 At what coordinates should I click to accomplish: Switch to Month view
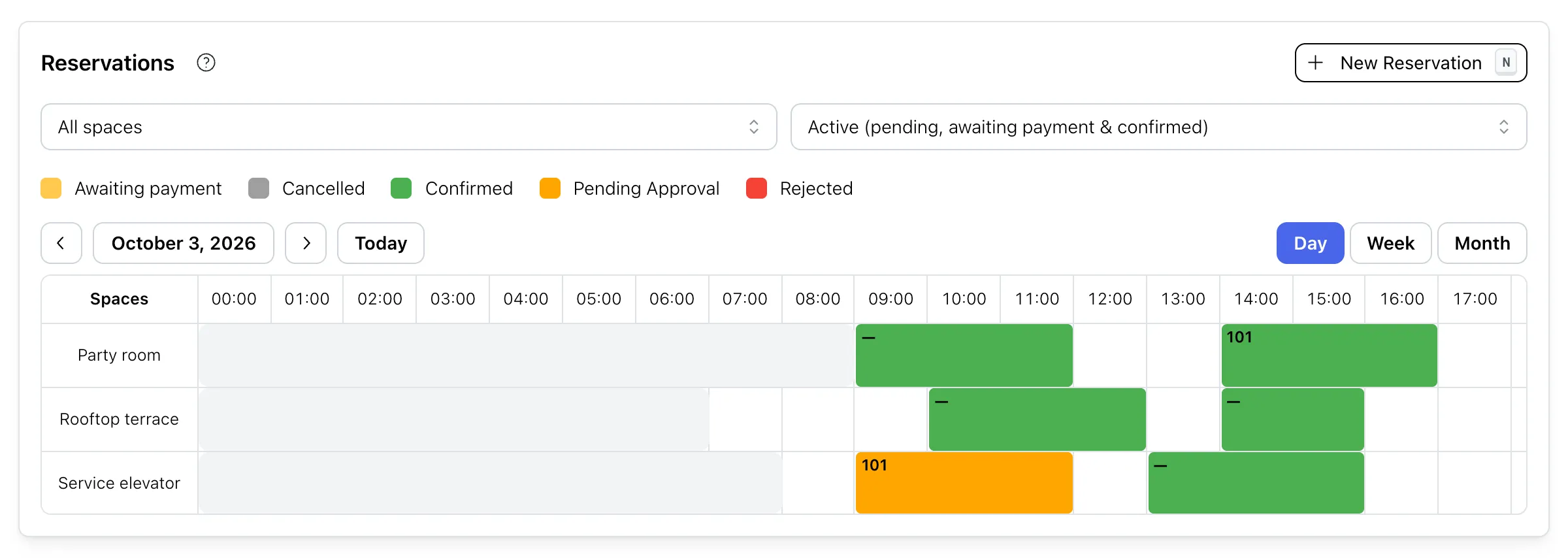1482,243
